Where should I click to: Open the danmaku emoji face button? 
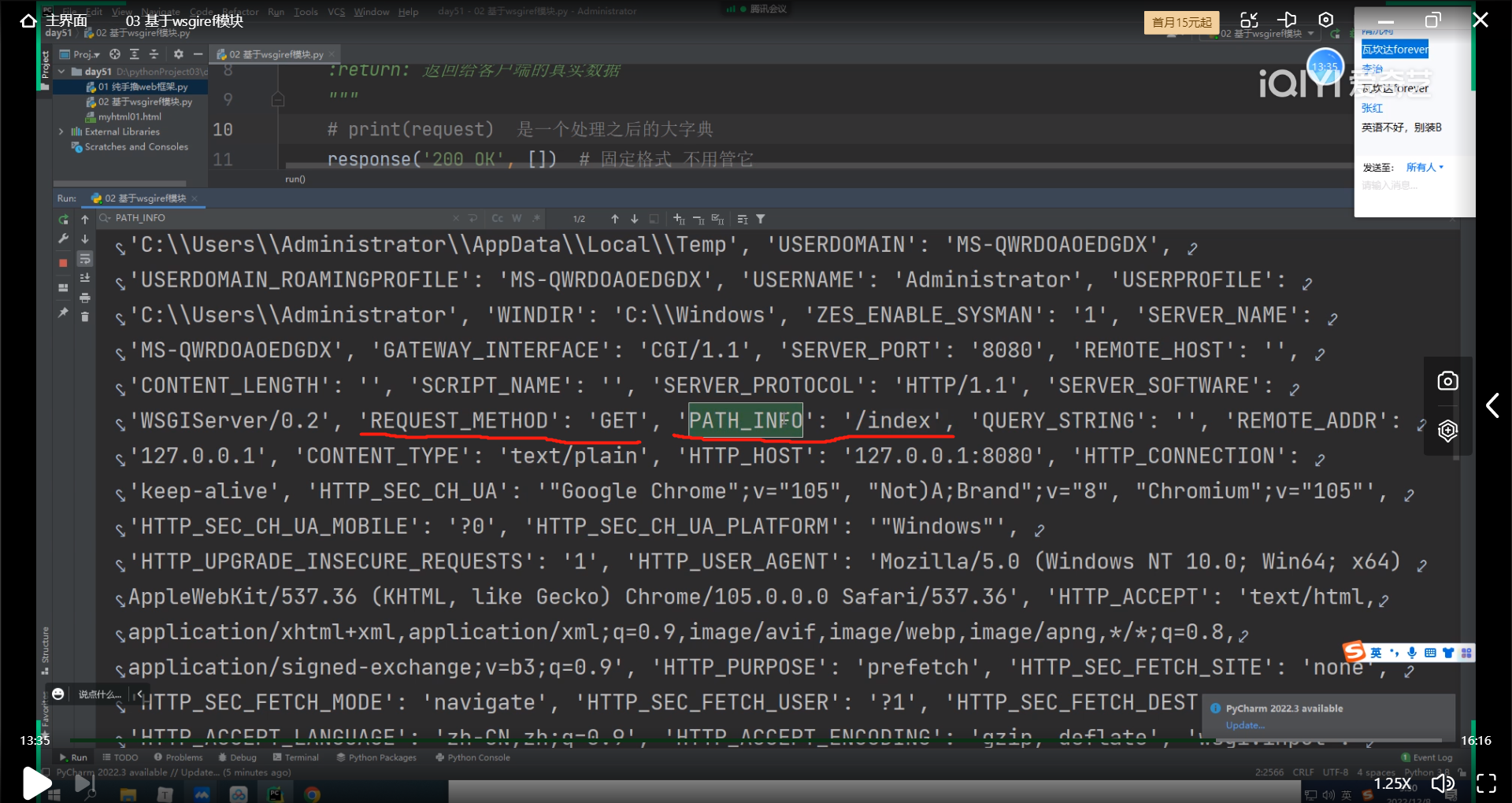(x=58, y=694)
